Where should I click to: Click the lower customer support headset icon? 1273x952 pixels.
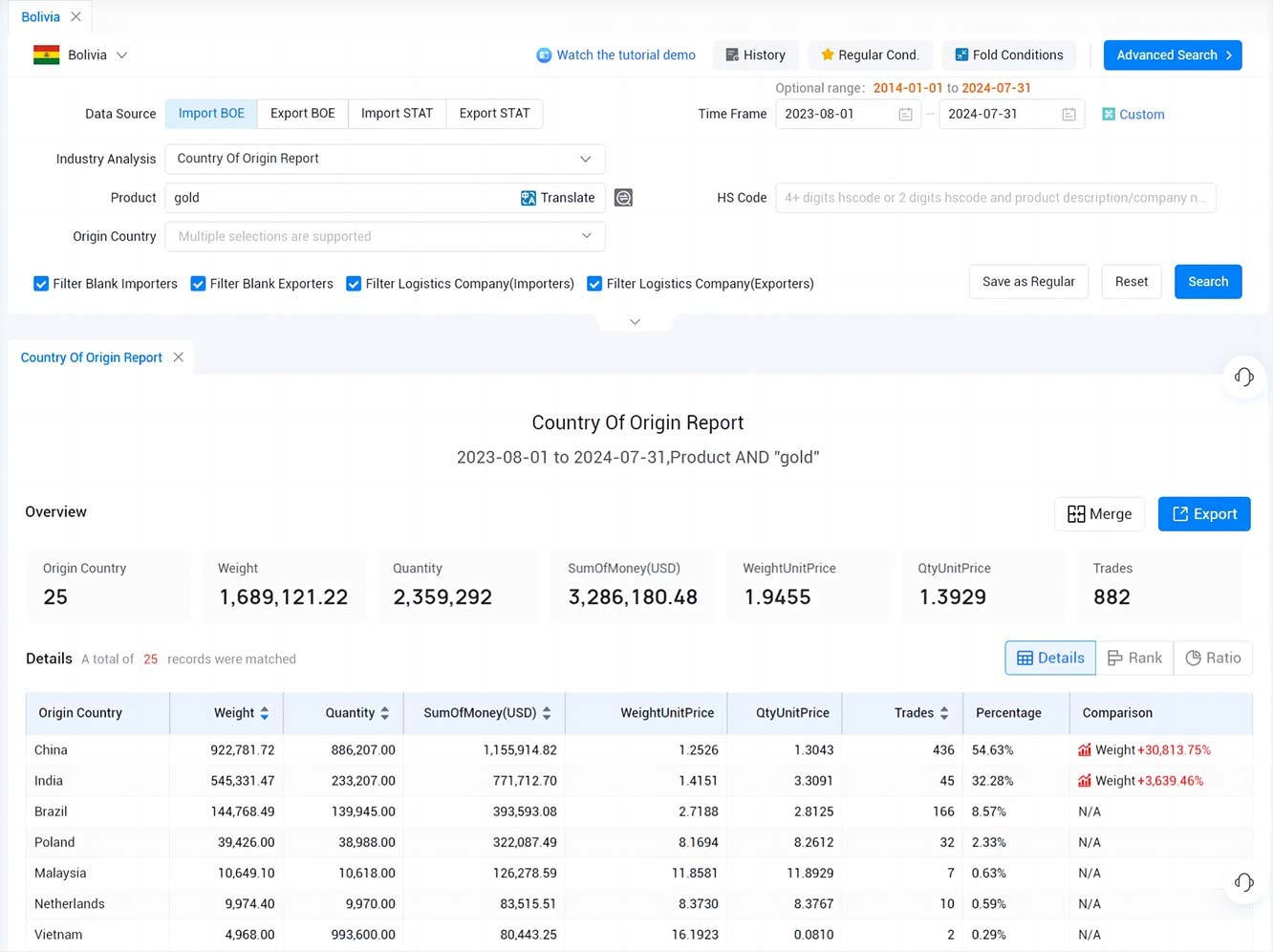1244,881
